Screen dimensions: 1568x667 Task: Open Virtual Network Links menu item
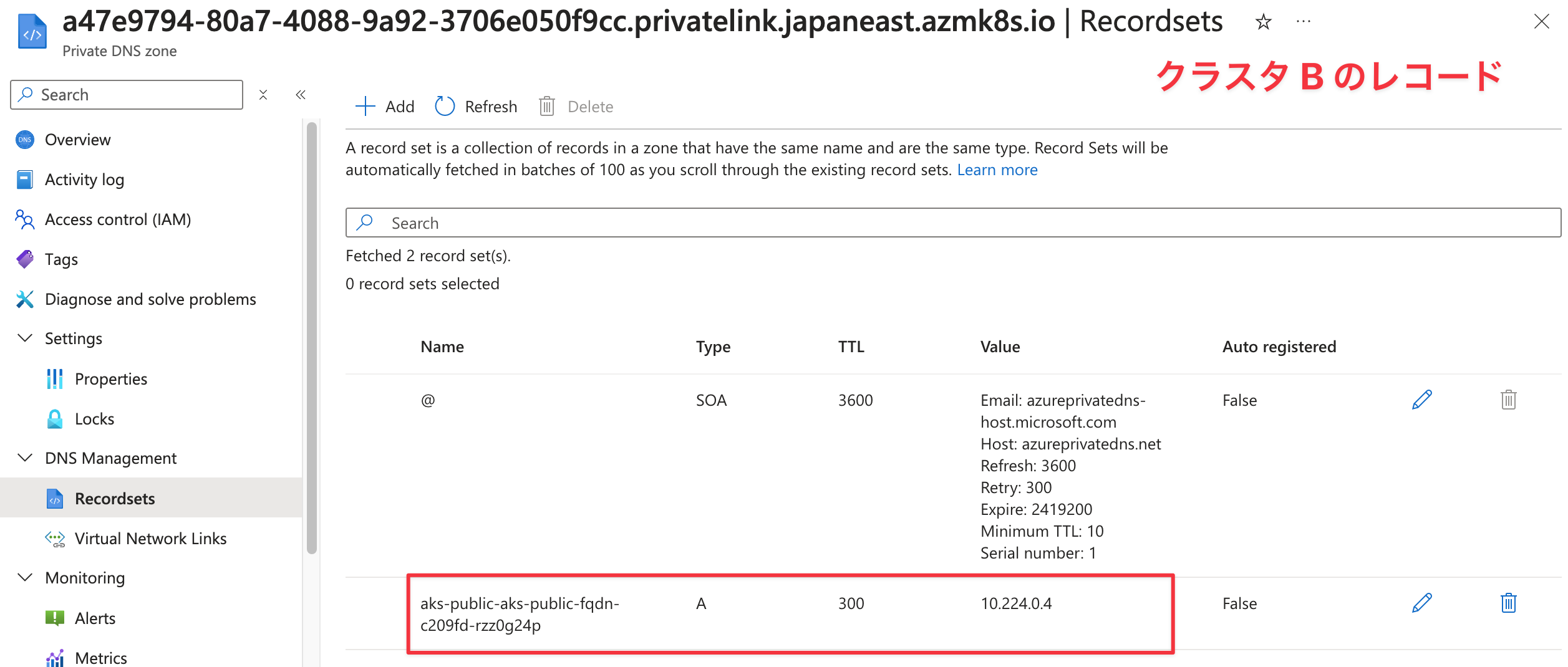(x=150, y=539)
